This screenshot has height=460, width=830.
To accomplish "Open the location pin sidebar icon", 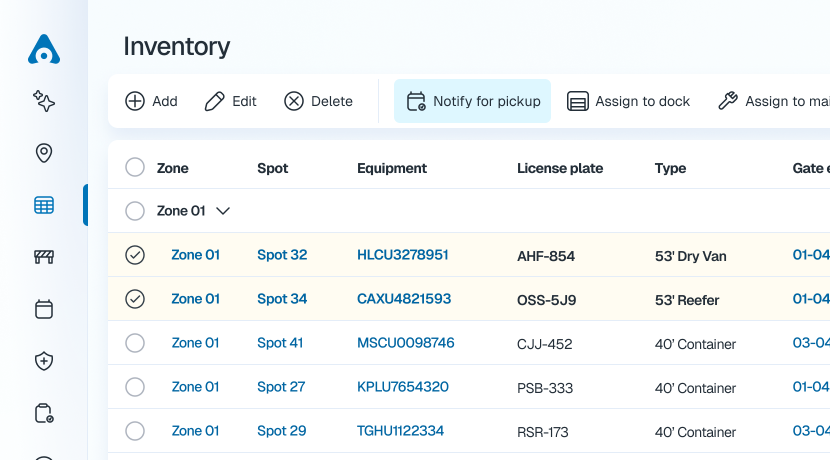I will coord(44,153).
